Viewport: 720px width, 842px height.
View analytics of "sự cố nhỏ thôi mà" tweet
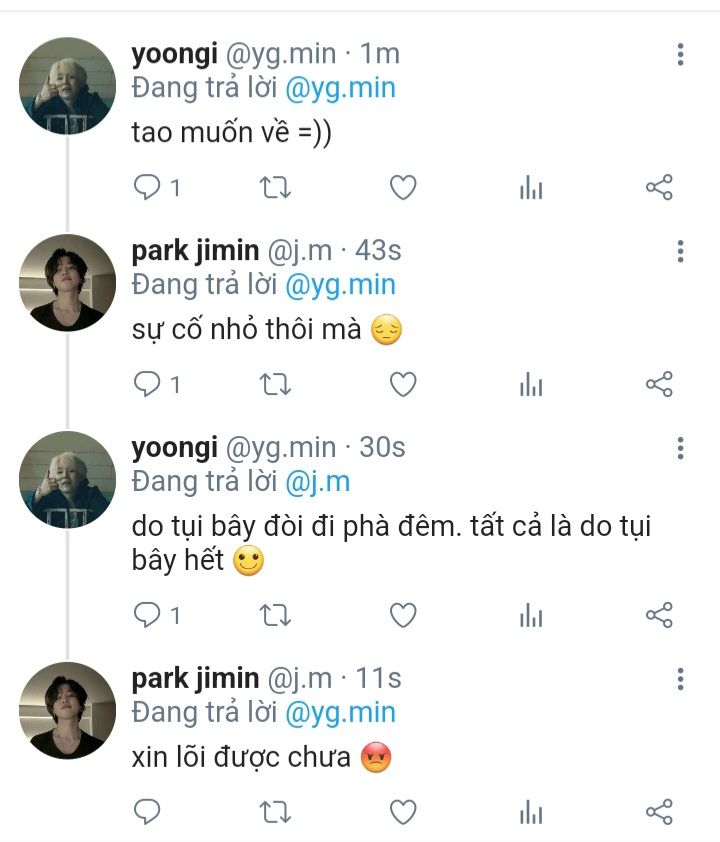pyautogui.click(x=531, y=384)
